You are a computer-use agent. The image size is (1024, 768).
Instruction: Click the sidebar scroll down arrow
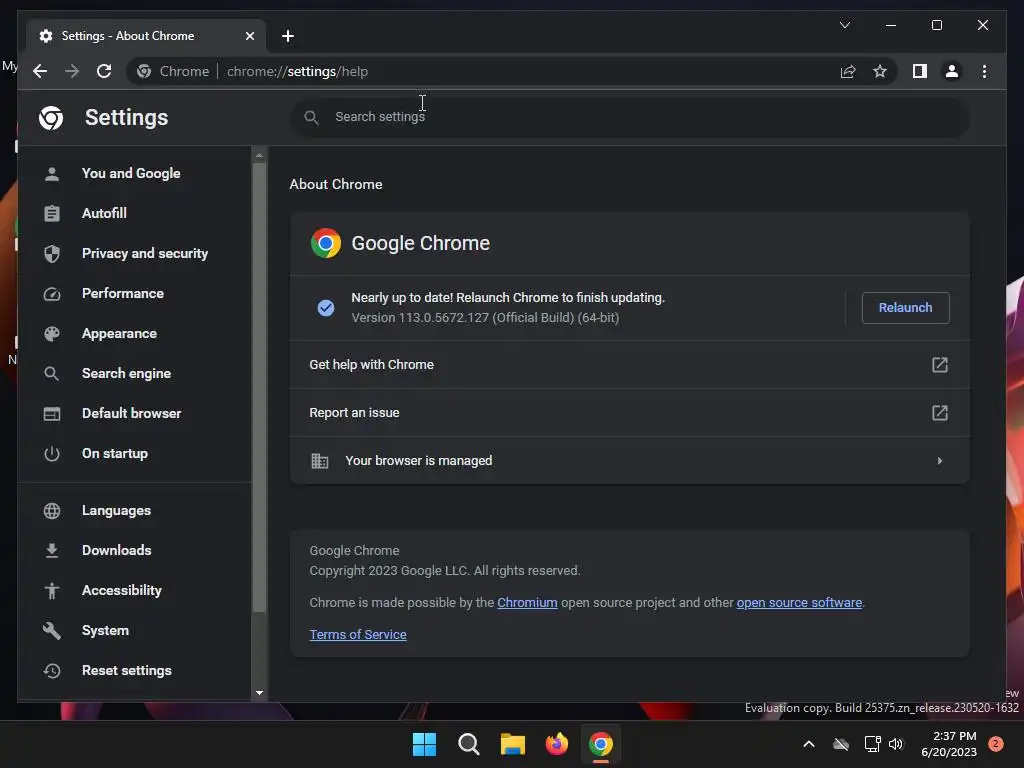click(259, 693)
